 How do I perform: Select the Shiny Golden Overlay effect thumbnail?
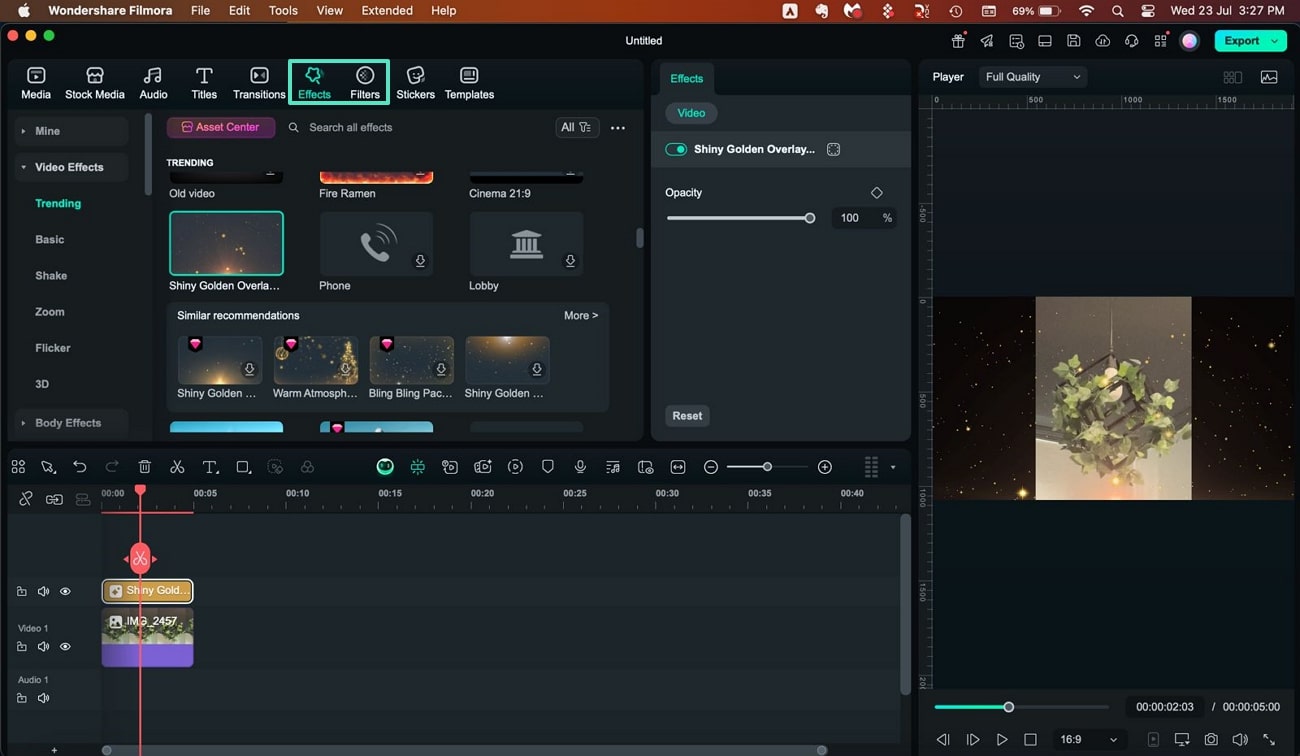click(226, 243)
